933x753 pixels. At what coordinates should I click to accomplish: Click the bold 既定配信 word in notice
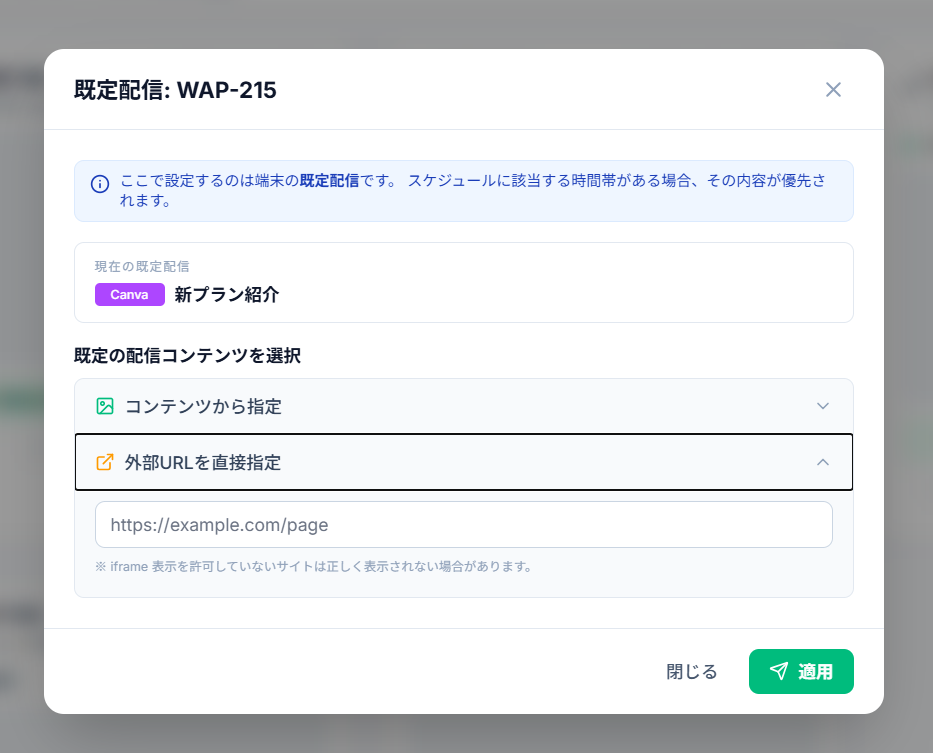point(329,180)
